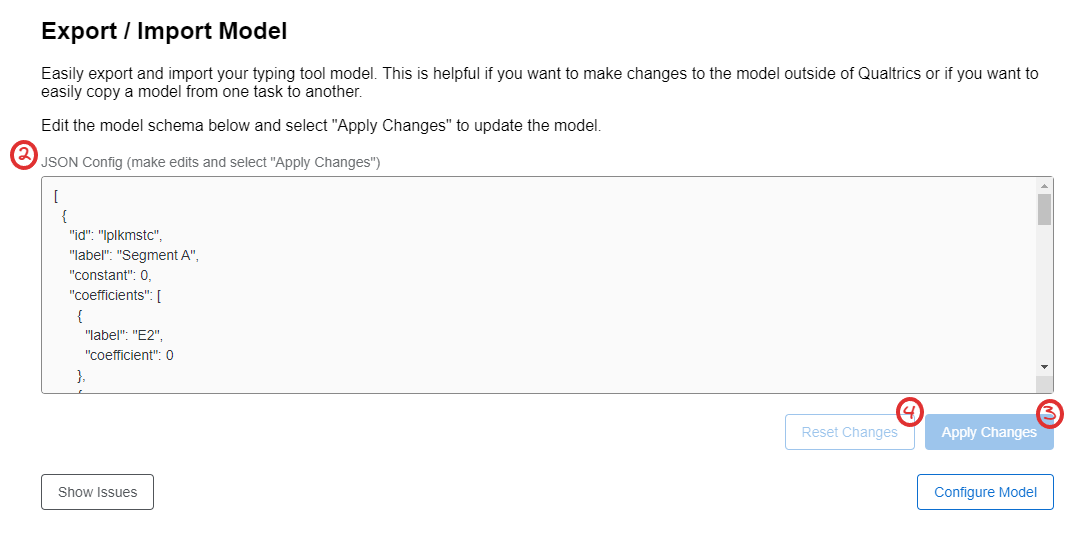Click the JSON Config field label
The height and width of the screenshot is (535, 1082).
[210, 163]
